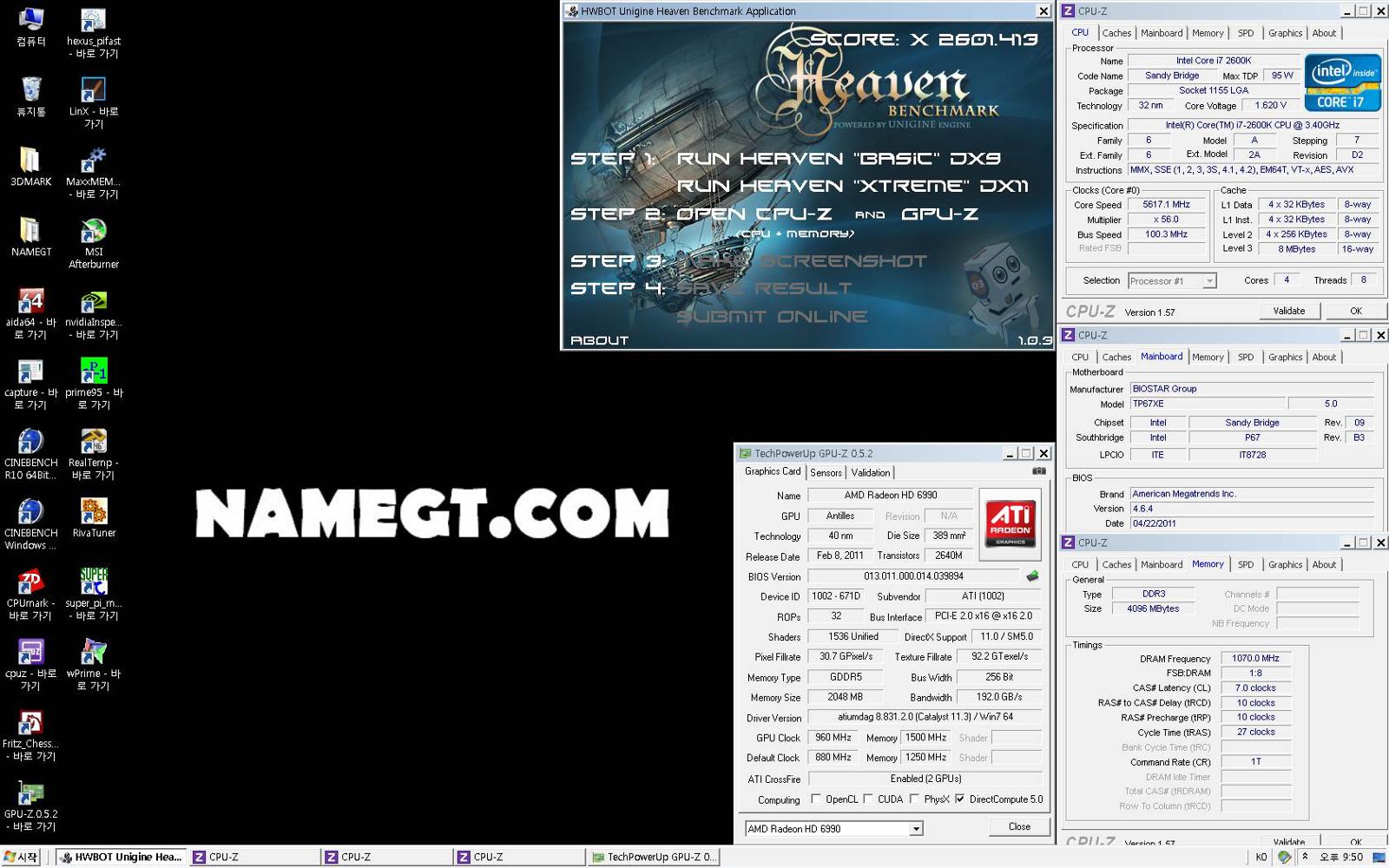
Task: Open the NAMEGT folder icon
Action: 30,236
